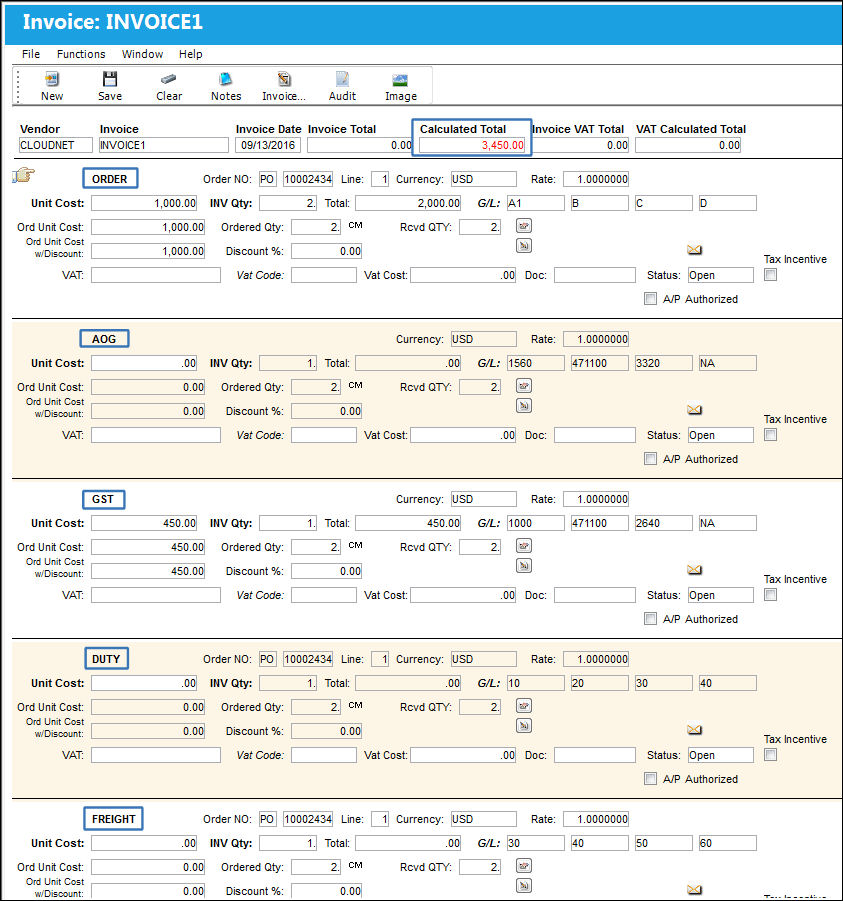Image resolution: width=843 pixels, height=901 pixels.
Task: Click the Calculated Total field showing 3,450.00
Action: coord(472,145)
